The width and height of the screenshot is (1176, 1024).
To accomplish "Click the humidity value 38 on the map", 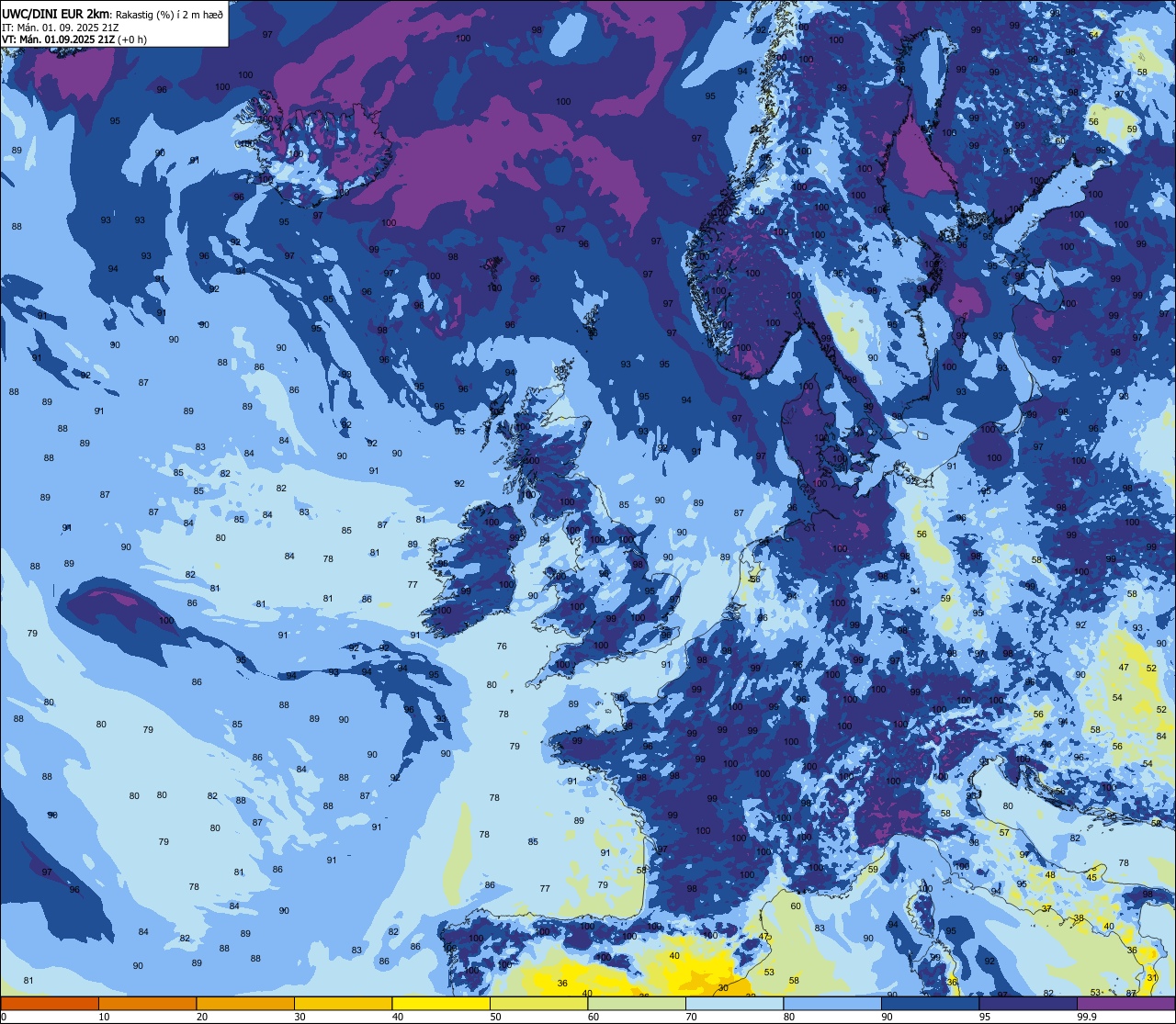I will click(1079, 918).
